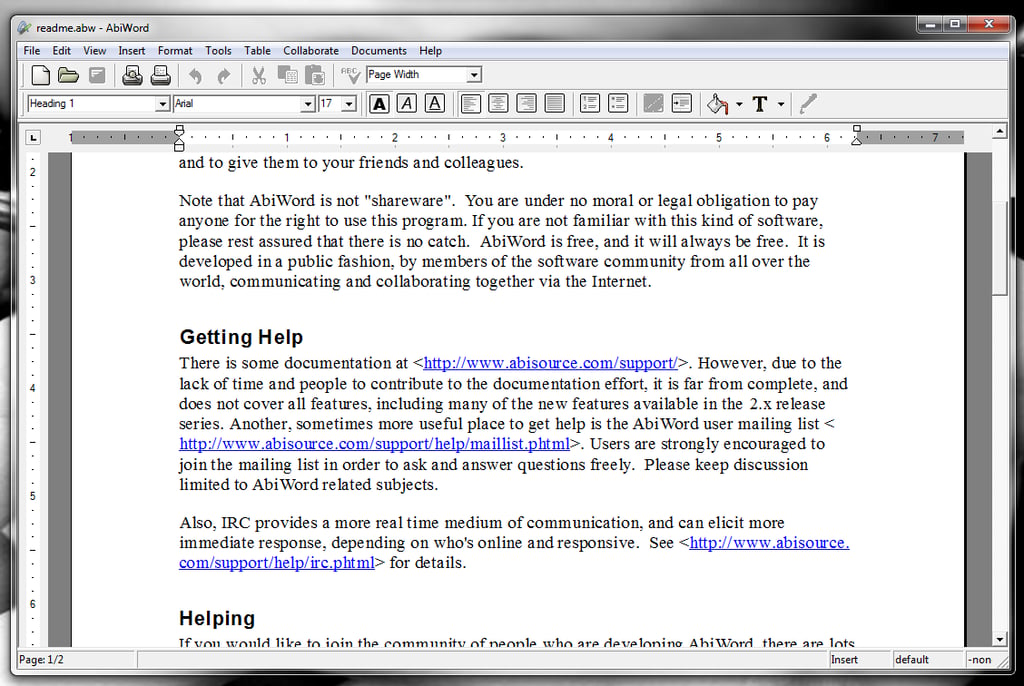Open the Heading 1 style dropdown
This screenshot has height=686, width=1024.
163,104
